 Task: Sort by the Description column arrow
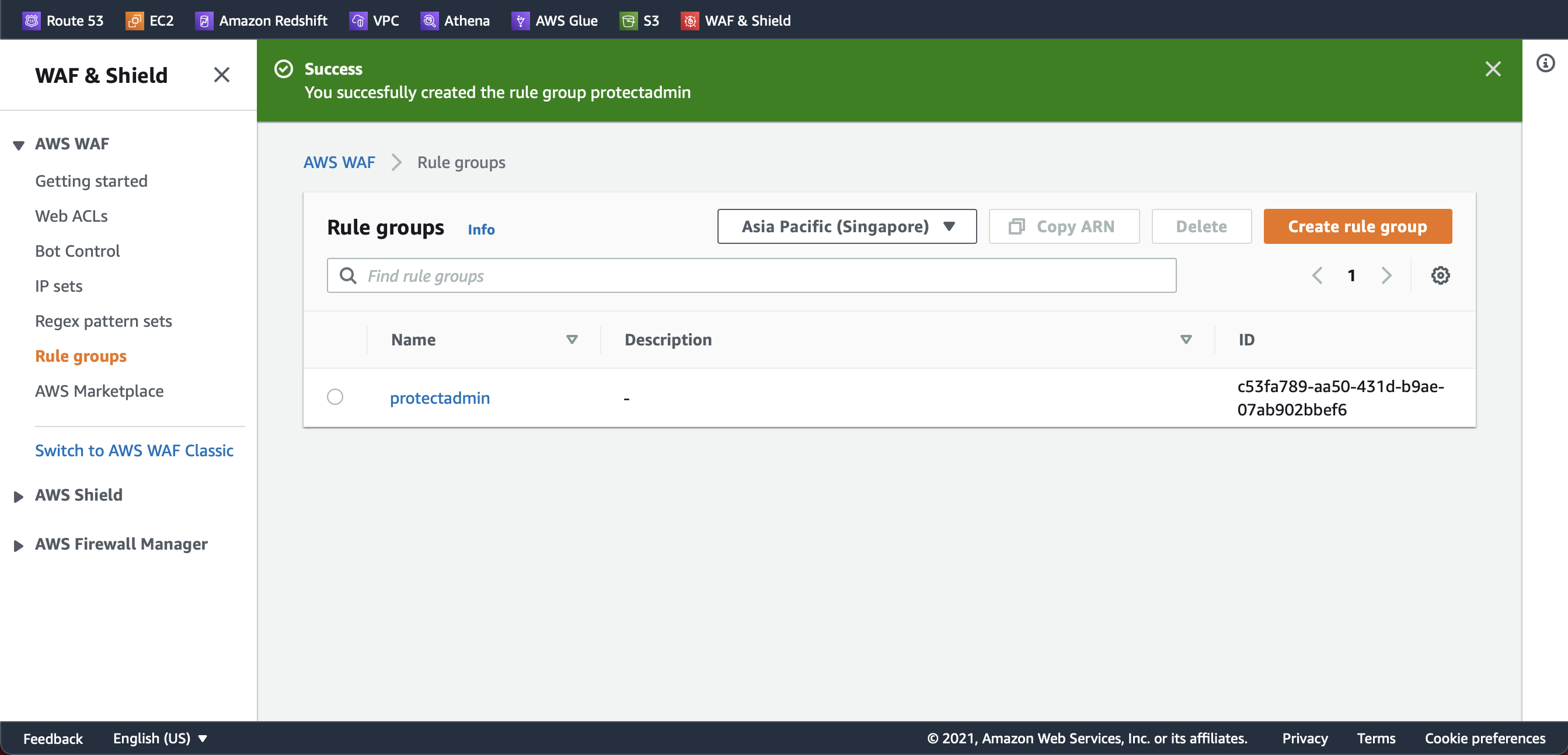coord(1185,340)
